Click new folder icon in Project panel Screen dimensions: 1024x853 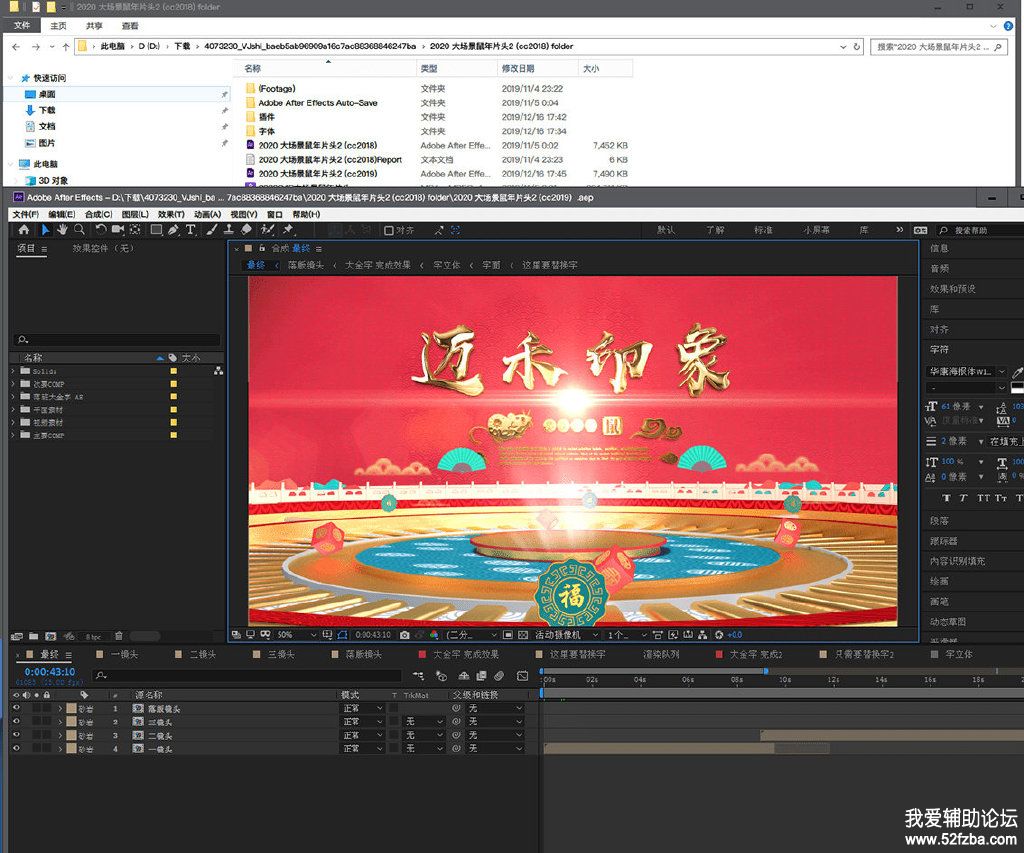(33, 636)
